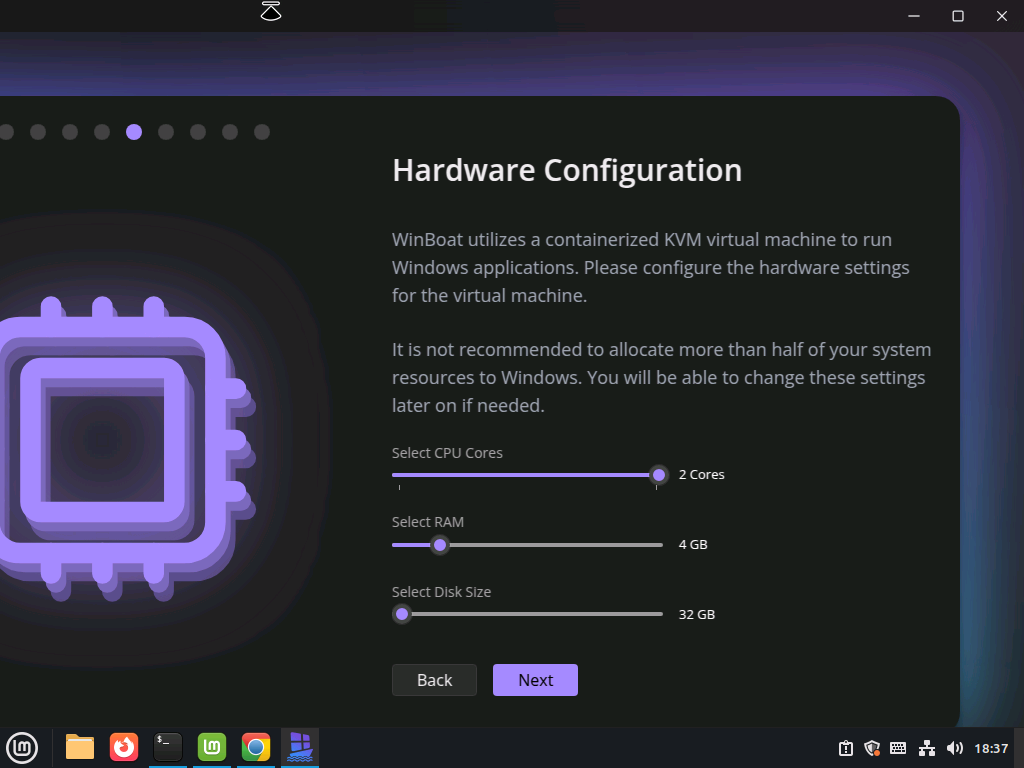The height and width of the screenshot is (768, 1024).
Task: Open the volume control tray icon
Action: click(955, 748)
